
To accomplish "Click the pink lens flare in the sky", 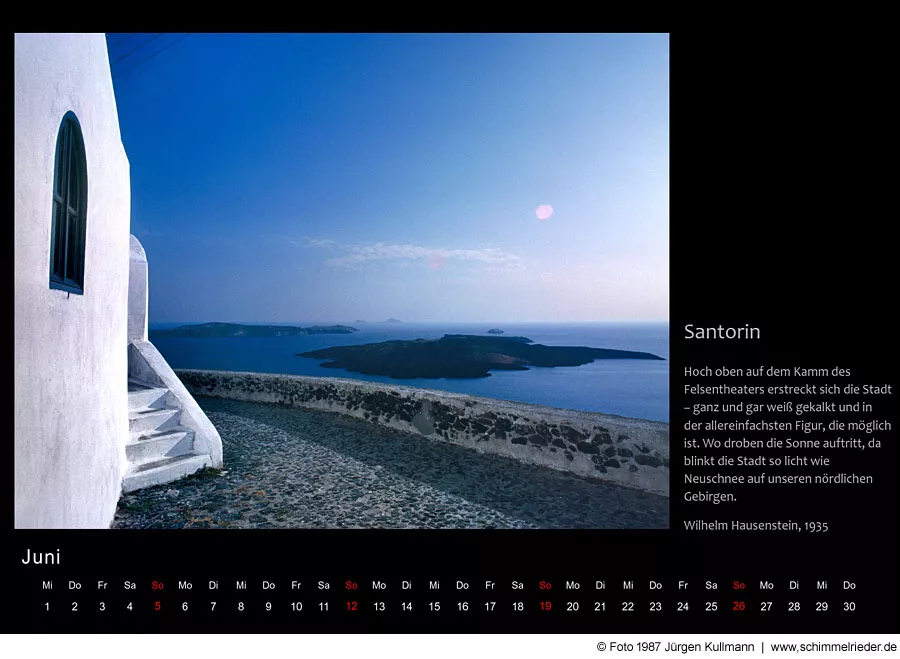I will pos(544,211).
